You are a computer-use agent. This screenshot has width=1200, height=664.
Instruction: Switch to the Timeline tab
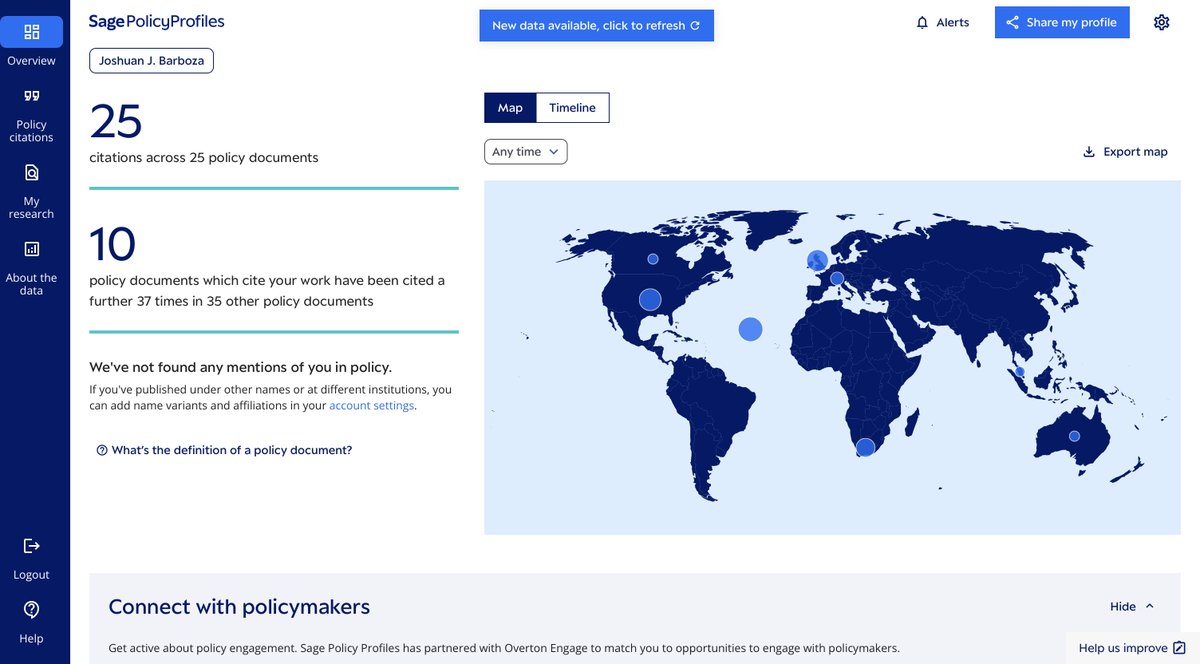(572, 108)
